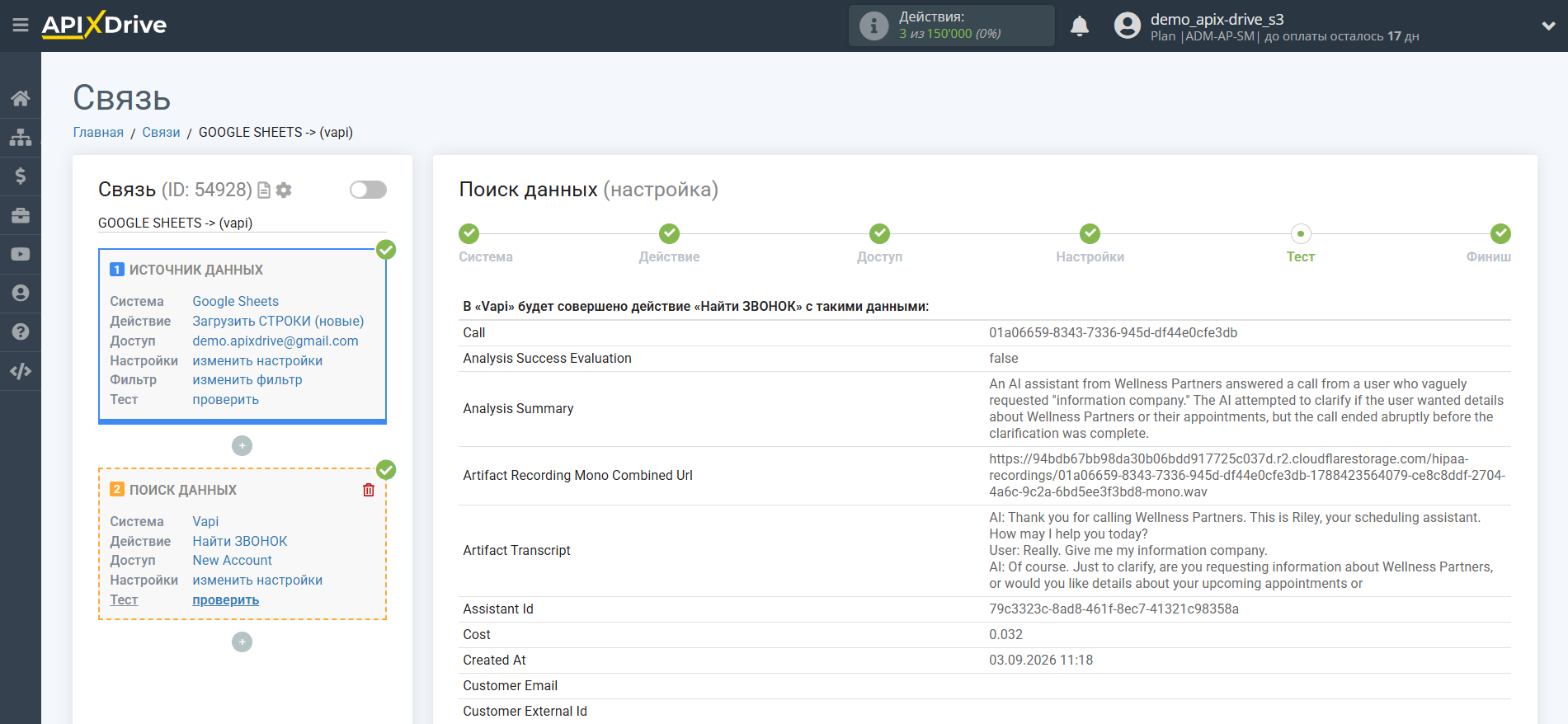
Task: Click the Created At value 03.09.2026 11:18
Action: 1041,660
